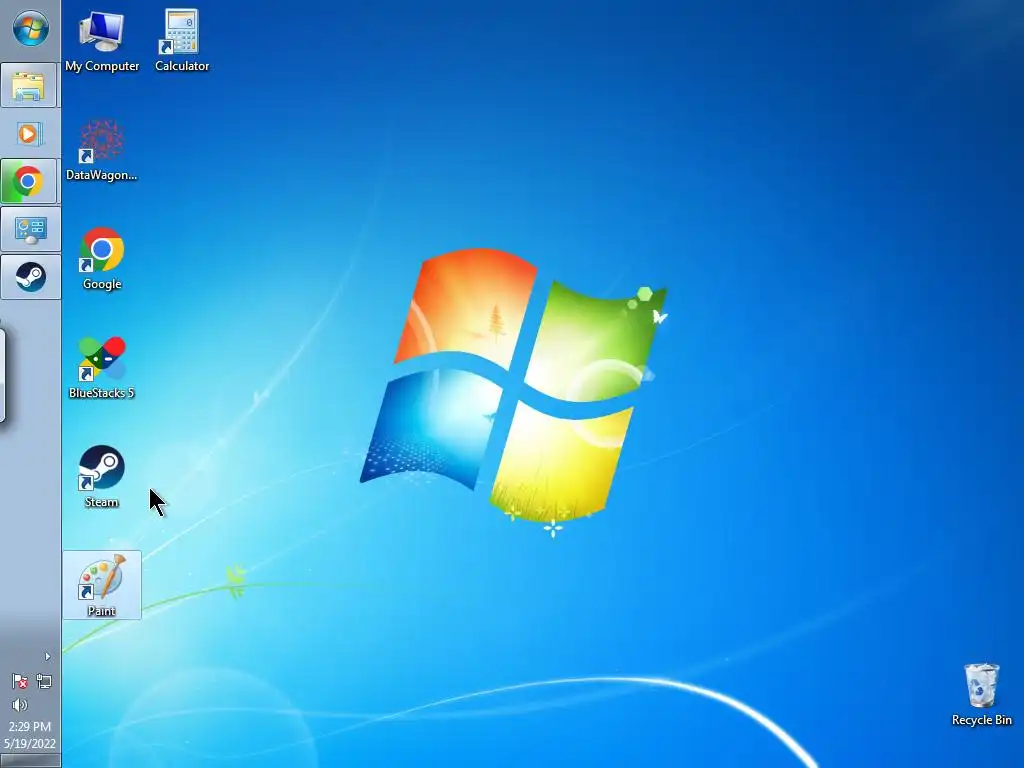Select the DataWagon desktop shortcut
This screenshot has height=768, width=1024.
click(x=101, y=150)
